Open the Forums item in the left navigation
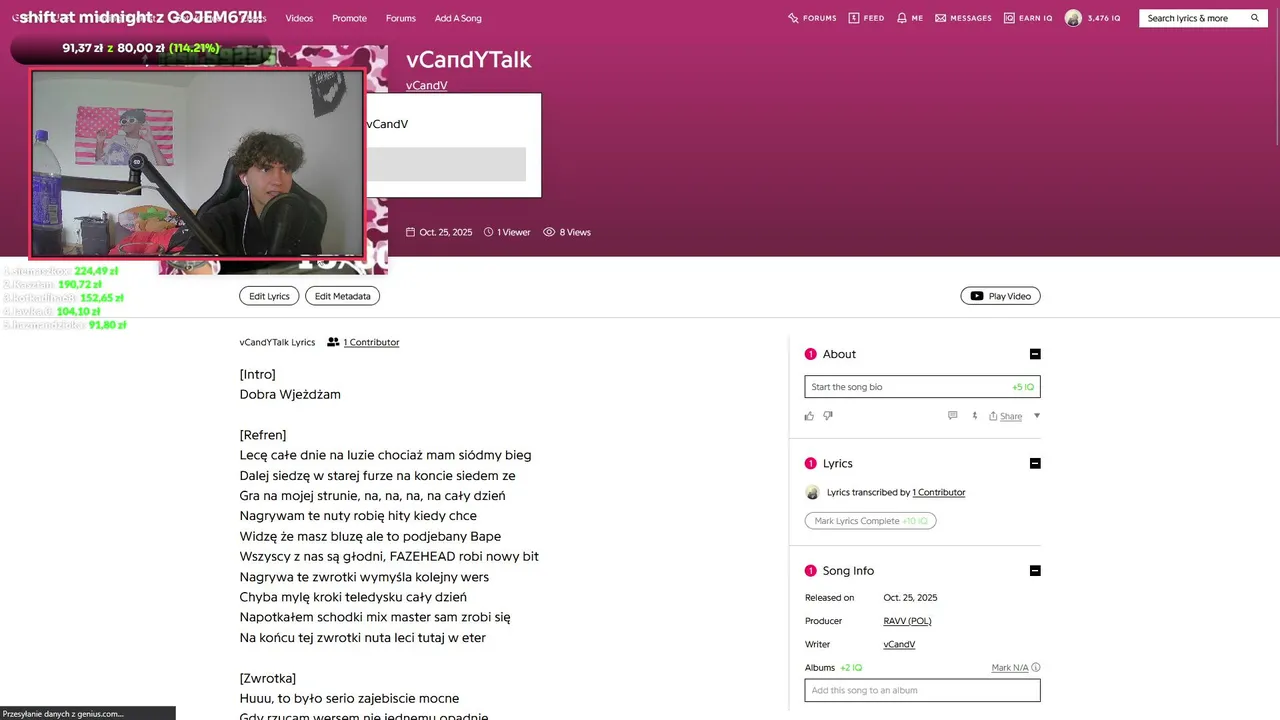The height and width of the screenshot is (720, 1280). (x=400, y=18)
